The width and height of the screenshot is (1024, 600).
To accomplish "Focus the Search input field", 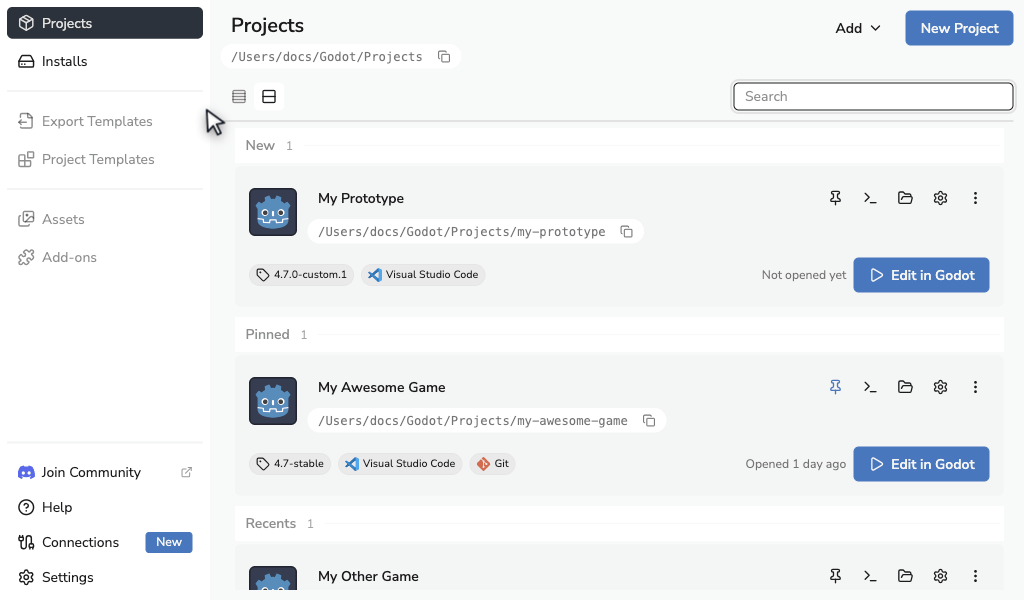I will pos(873,97).
